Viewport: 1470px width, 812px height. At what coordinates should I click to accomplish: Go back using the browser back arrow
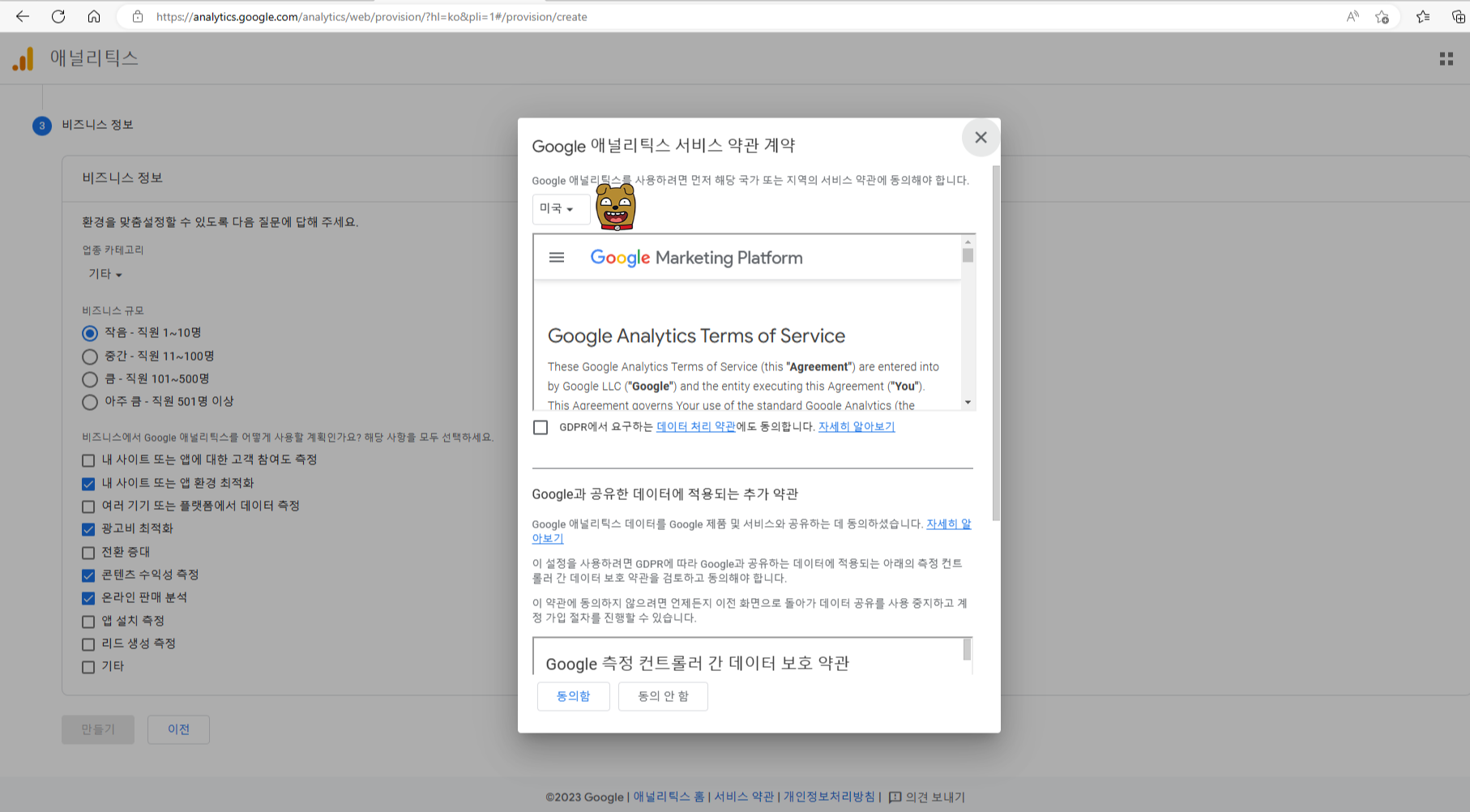(x=22, y=16)
